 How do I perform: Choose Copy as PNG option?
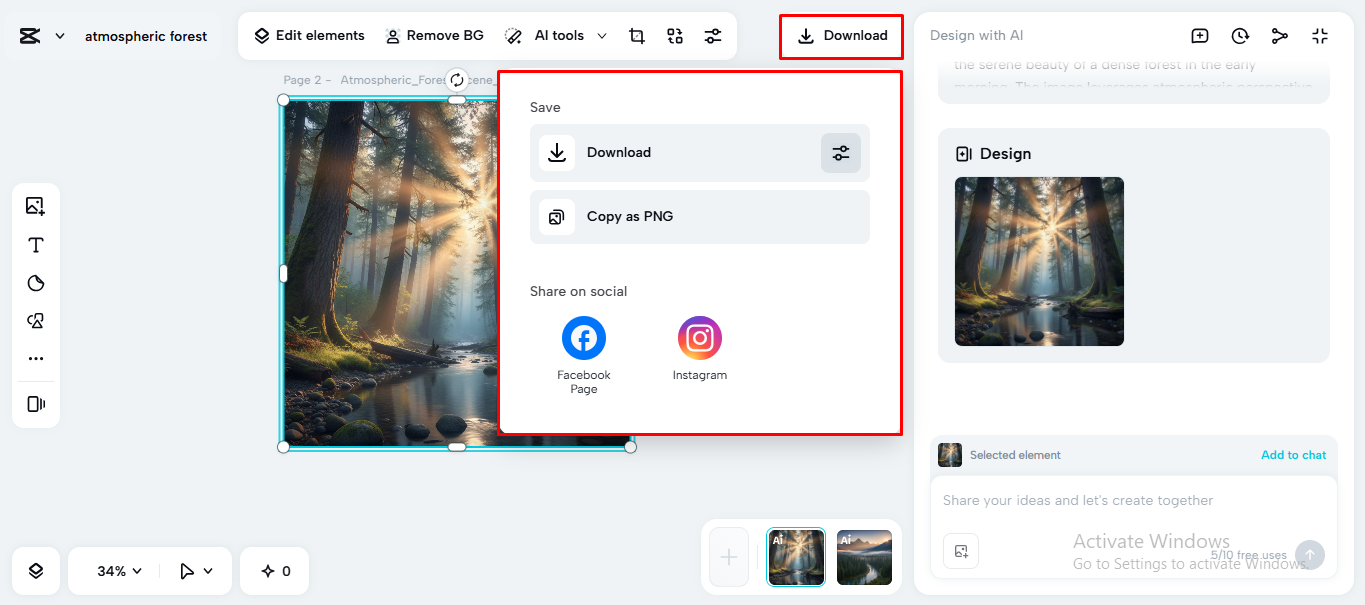click(700, 217)
